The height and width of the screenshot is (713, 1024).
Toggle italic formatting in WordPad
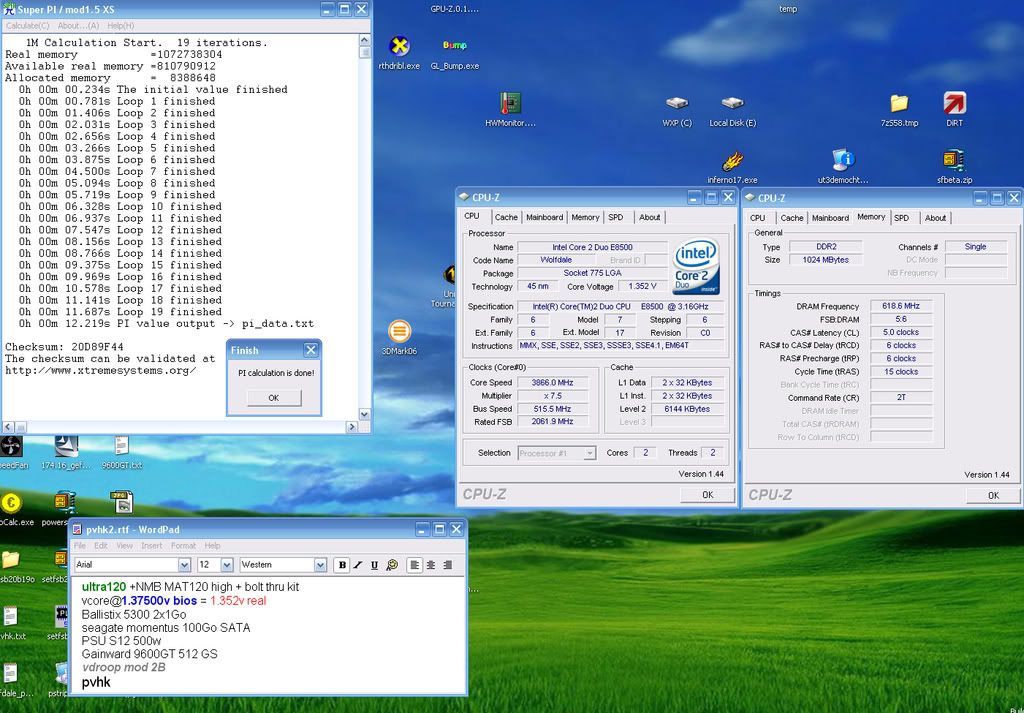[359, 565]
